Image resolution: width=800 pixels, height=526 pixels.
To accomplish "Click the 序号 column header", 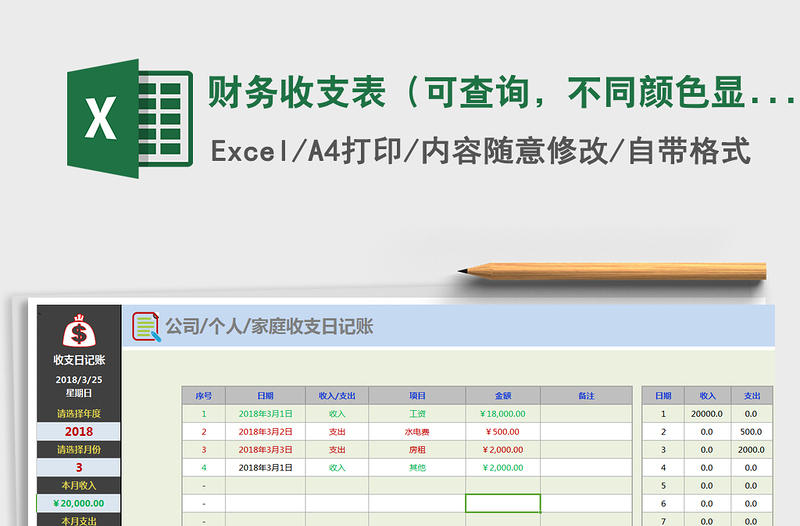I will (x=204, y=396).
